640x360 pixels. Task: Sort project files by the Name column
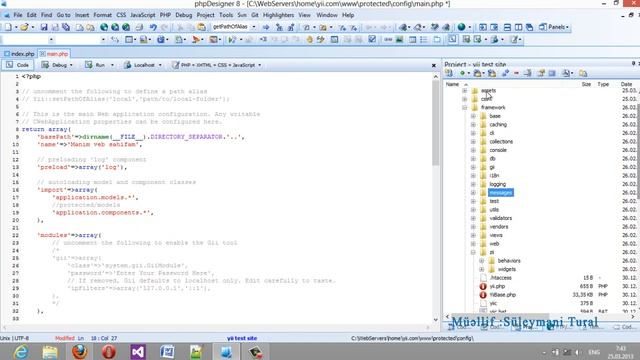coord(452,84)
